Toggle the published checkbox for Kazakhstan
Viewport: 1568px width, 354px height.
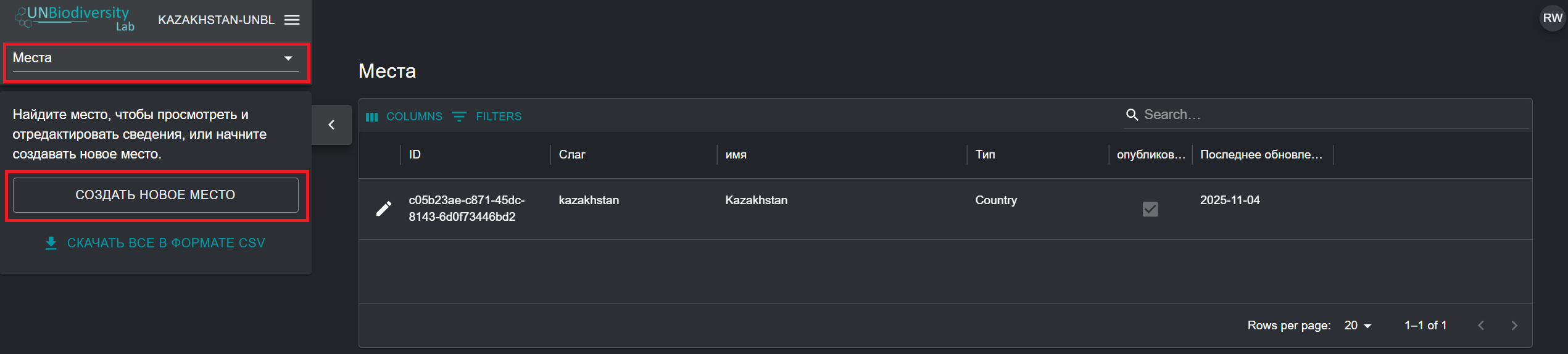click(1150, 209)
